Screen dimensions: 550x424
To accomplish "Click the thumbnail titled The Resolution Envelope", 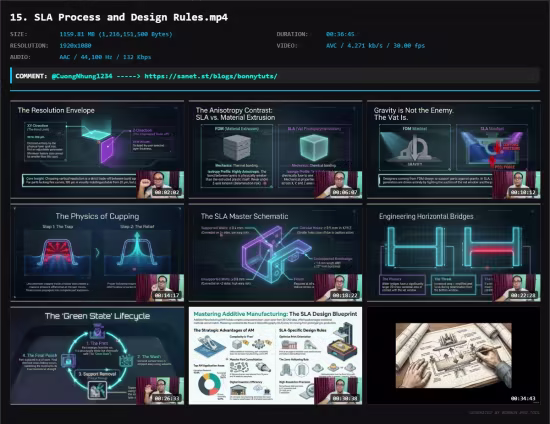I will click(x=97, y=150).
